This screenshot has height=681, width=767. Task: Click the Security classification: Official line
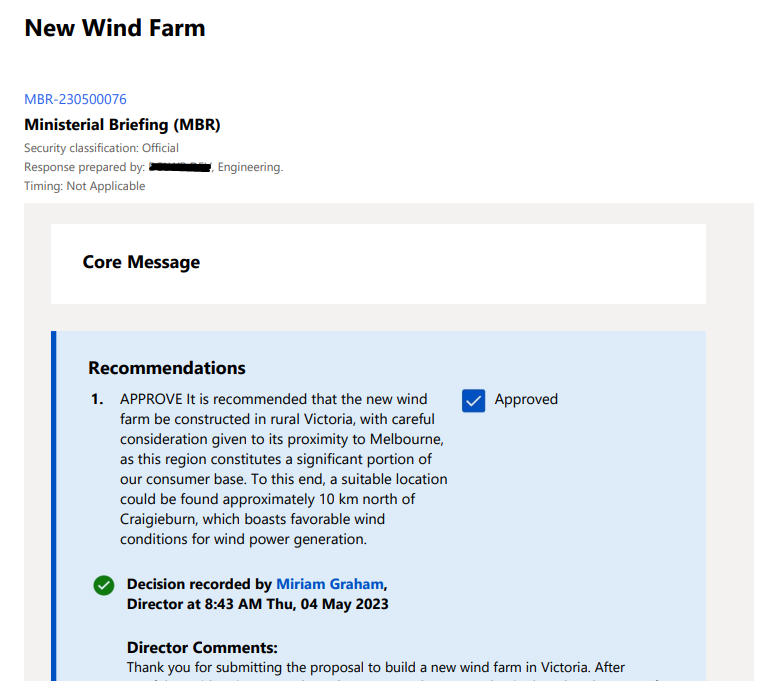101,148
